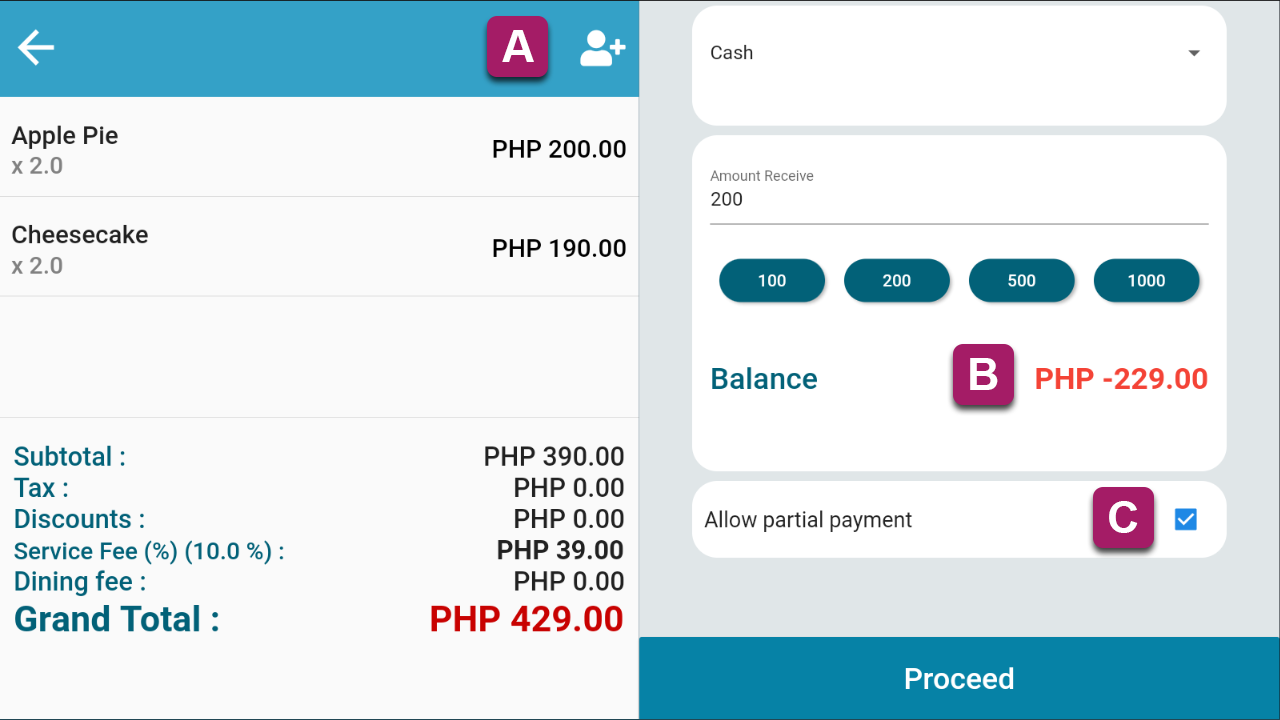Select the Cheesecake order line
Image resolution: width=1280 pixels, height=720 pixels.
pos(319,247)
